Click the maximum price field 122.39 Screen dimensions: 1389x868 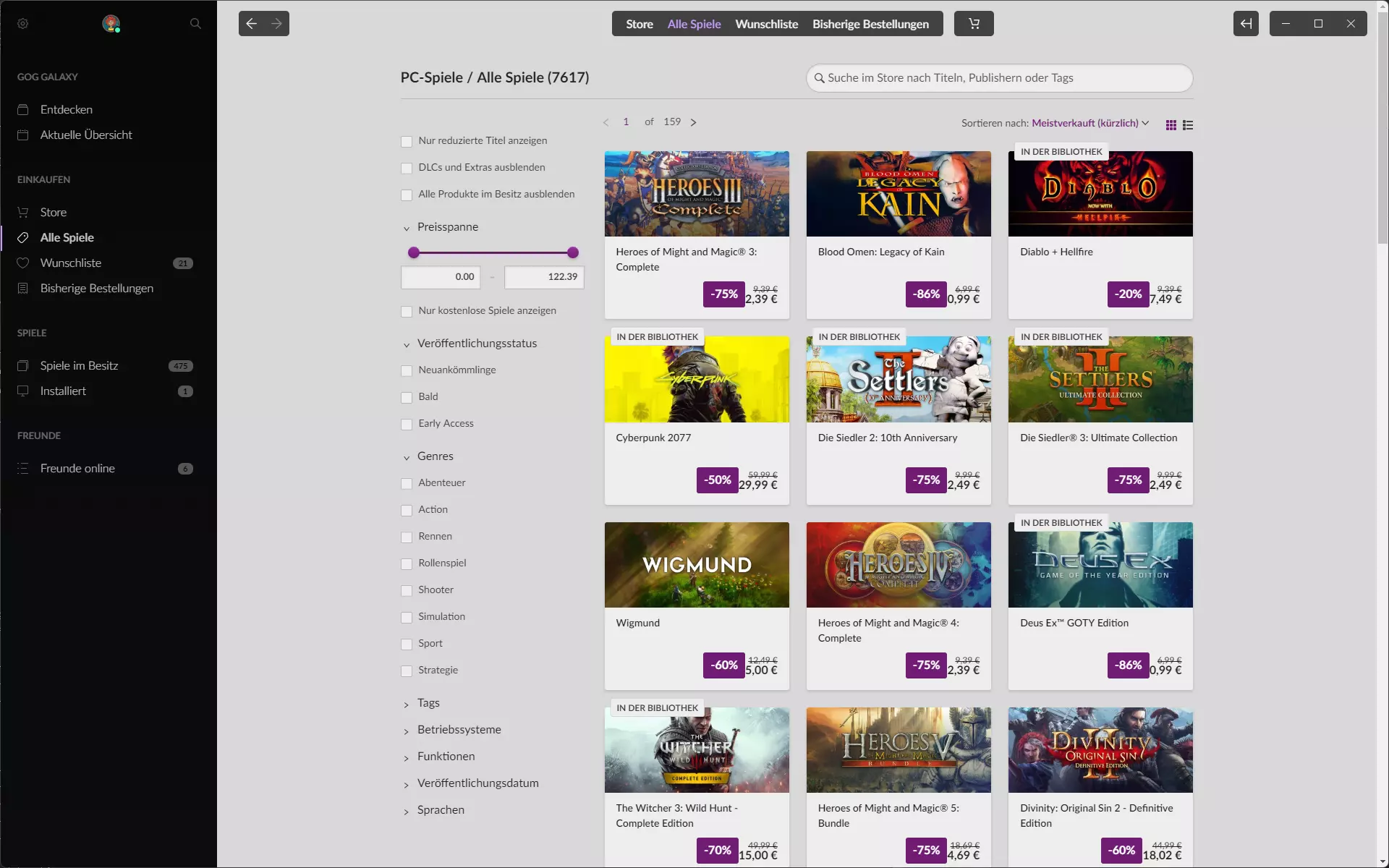pyautogui.click(x=544, y=277)
